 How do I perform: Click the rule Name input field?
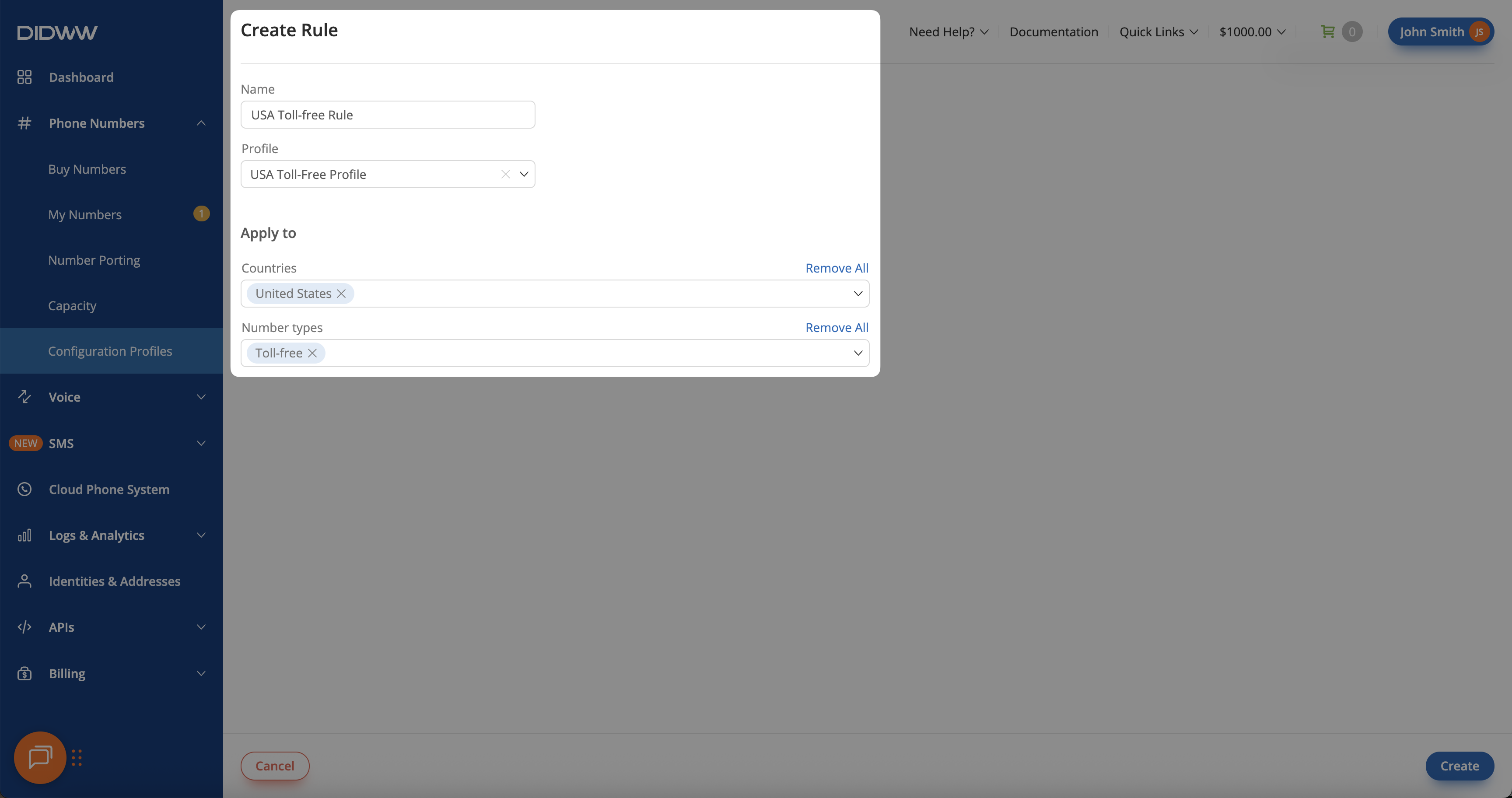tap(387, 115)
